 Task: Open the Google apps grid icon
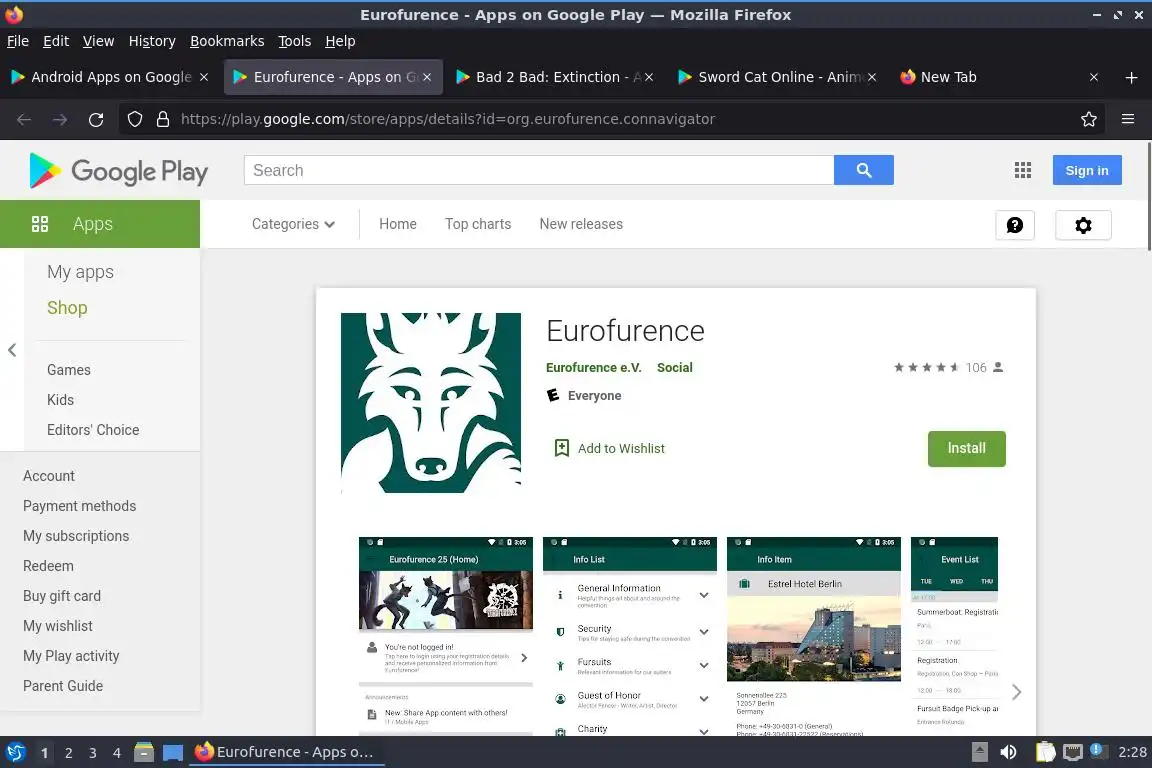pos(1023,171)
